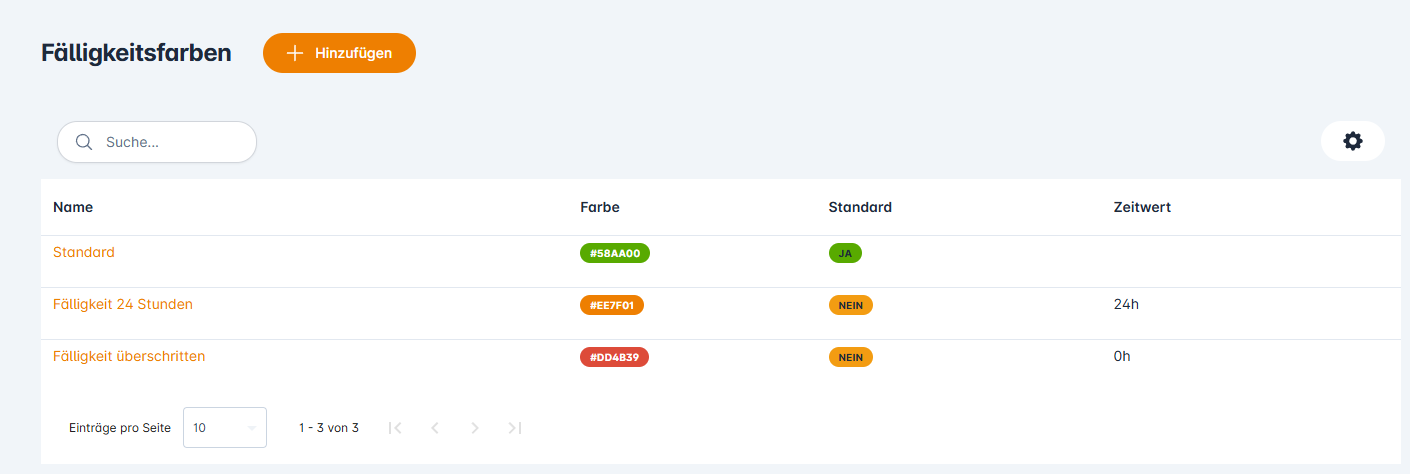Open the Standard entry link
Viewport: 1410px width, 474px height.
pyautogui.click(x=84, y=252)
